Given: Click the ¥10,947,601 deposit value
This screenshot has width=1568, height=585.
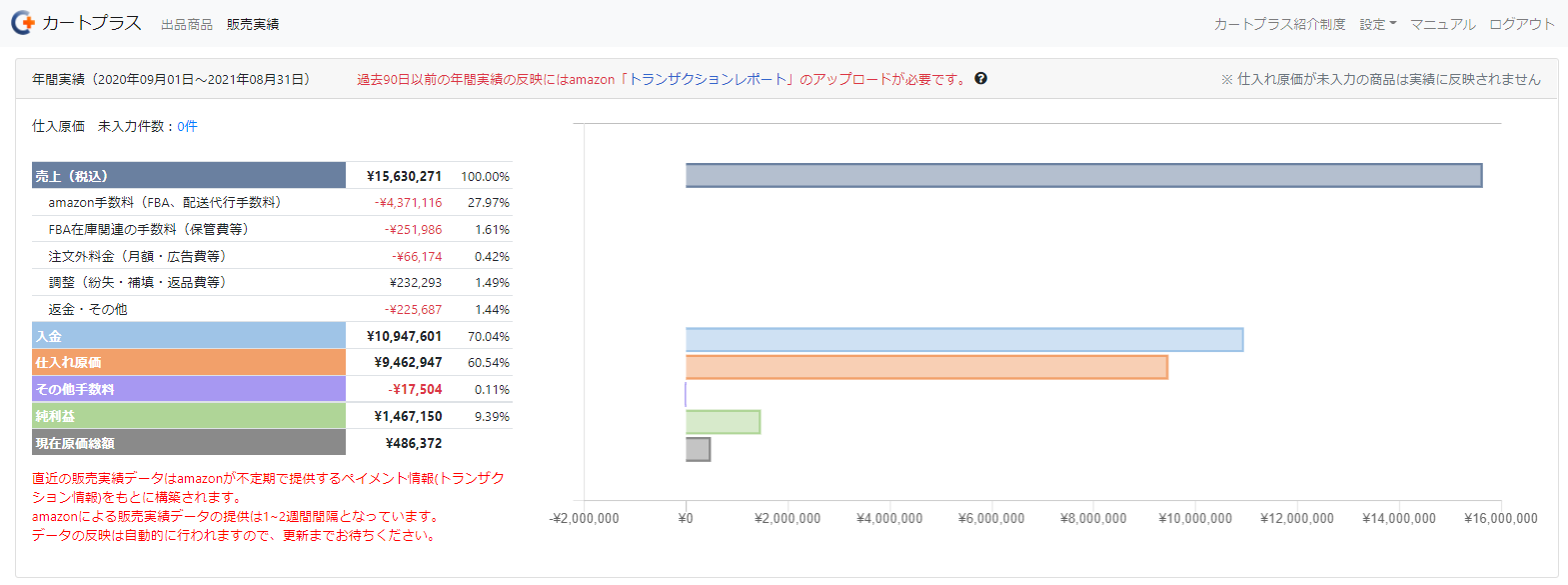Looking at the screenshot, I should tap(404, 336).
